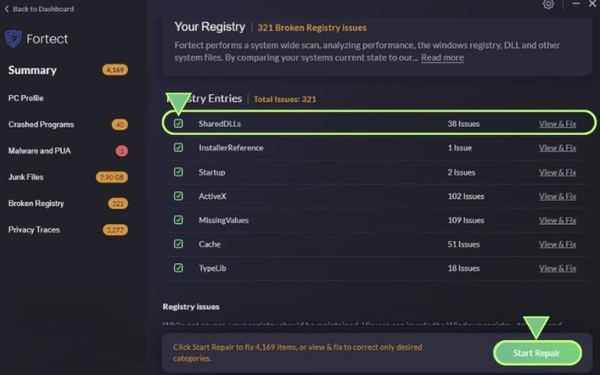Click View & Fix for Cache

[558, 244]
